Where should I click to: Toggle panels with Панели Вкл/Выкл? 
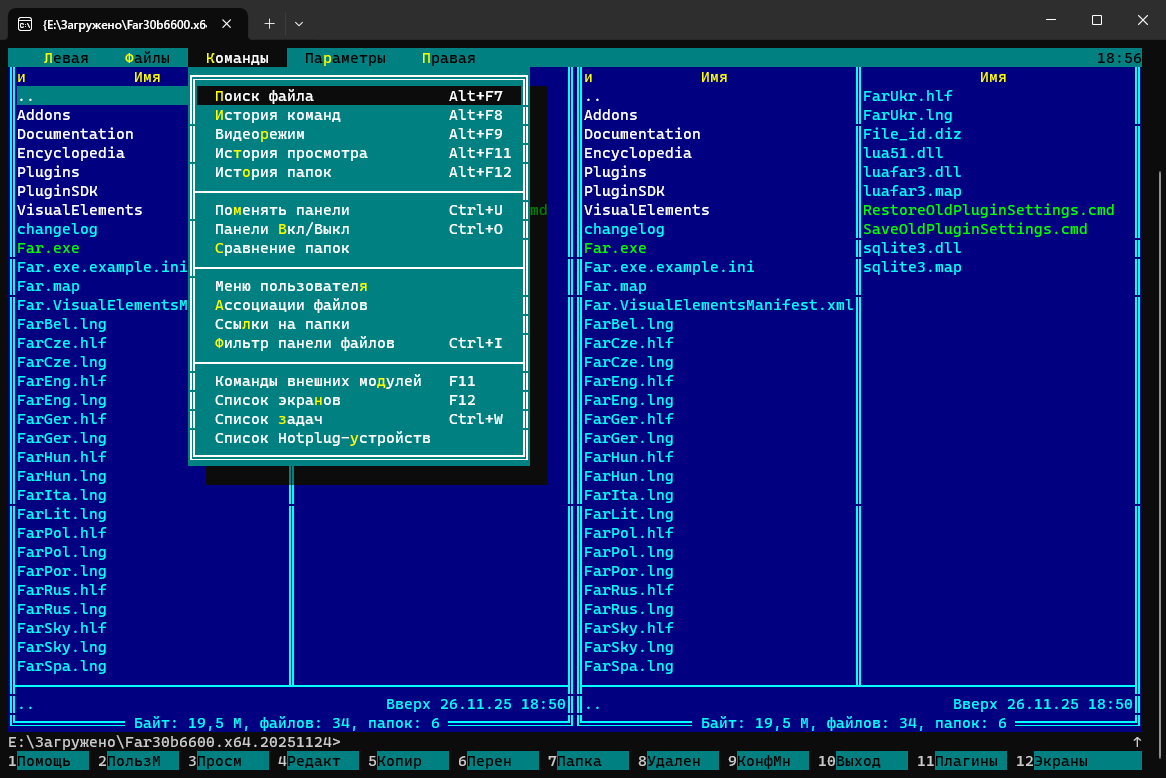pos(282,229)
